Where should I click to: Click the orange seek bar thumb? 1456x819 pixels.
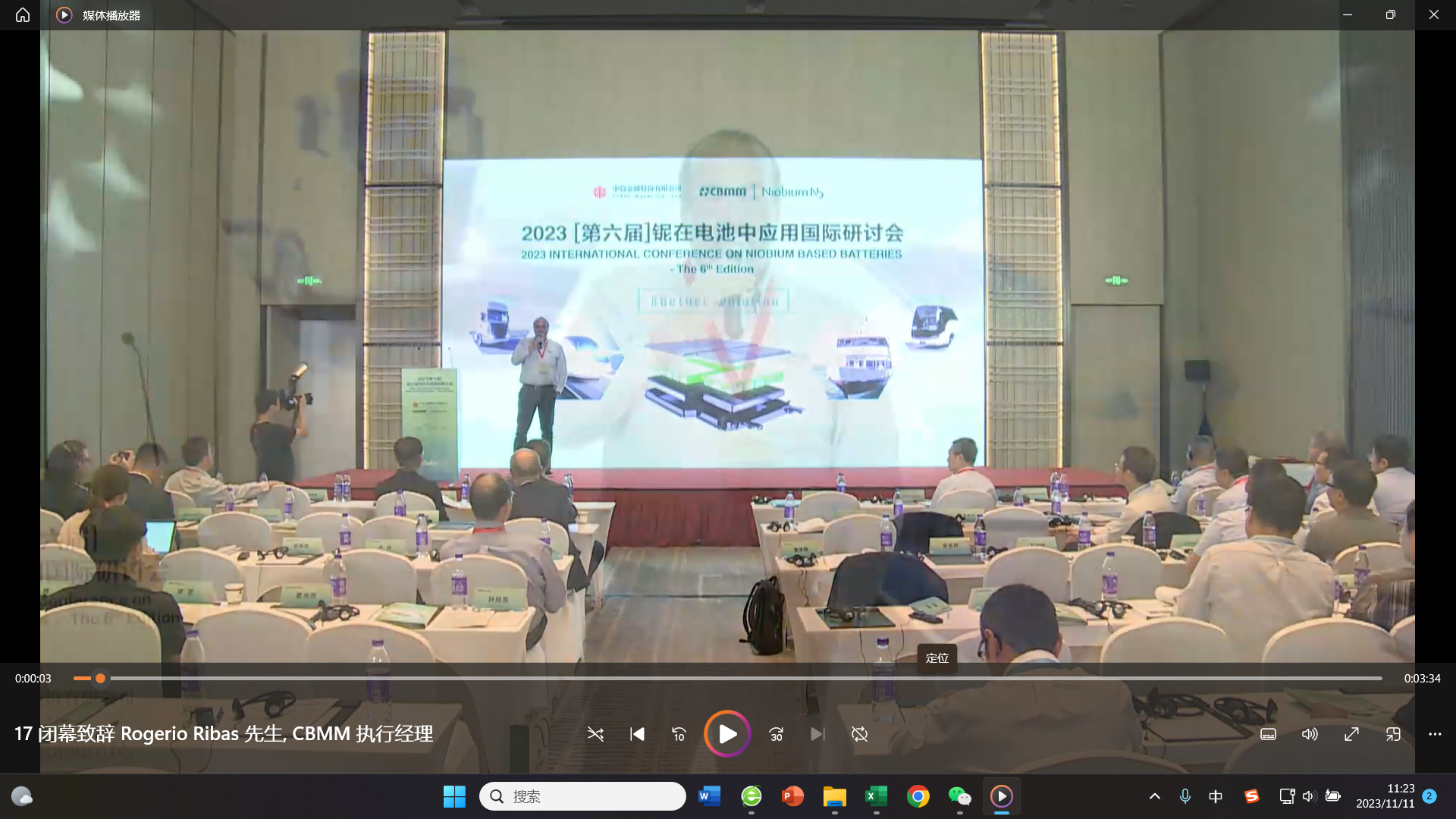pos(100,678)
